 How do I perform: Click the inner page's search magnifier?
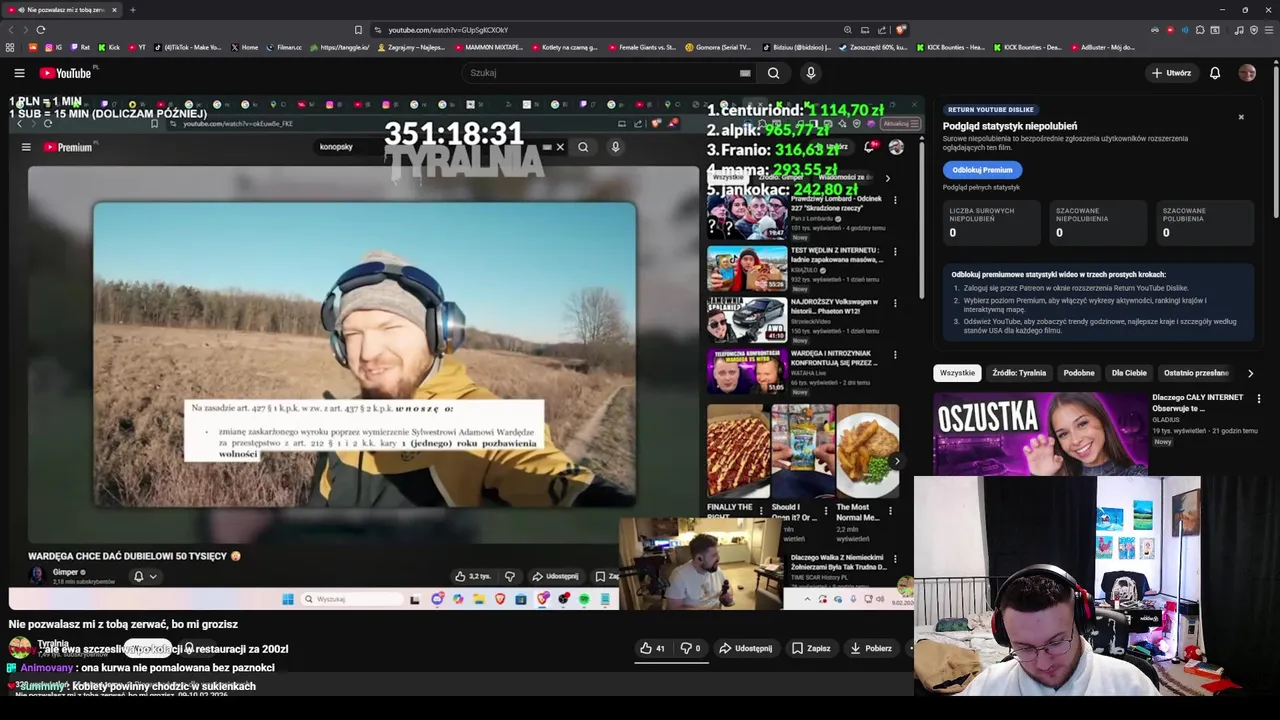click(583, 147)
